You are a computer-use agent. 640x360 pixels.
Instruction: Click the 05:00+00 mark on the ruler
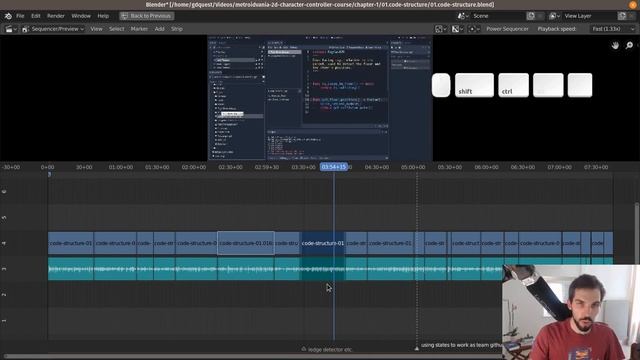click(413, 167)
